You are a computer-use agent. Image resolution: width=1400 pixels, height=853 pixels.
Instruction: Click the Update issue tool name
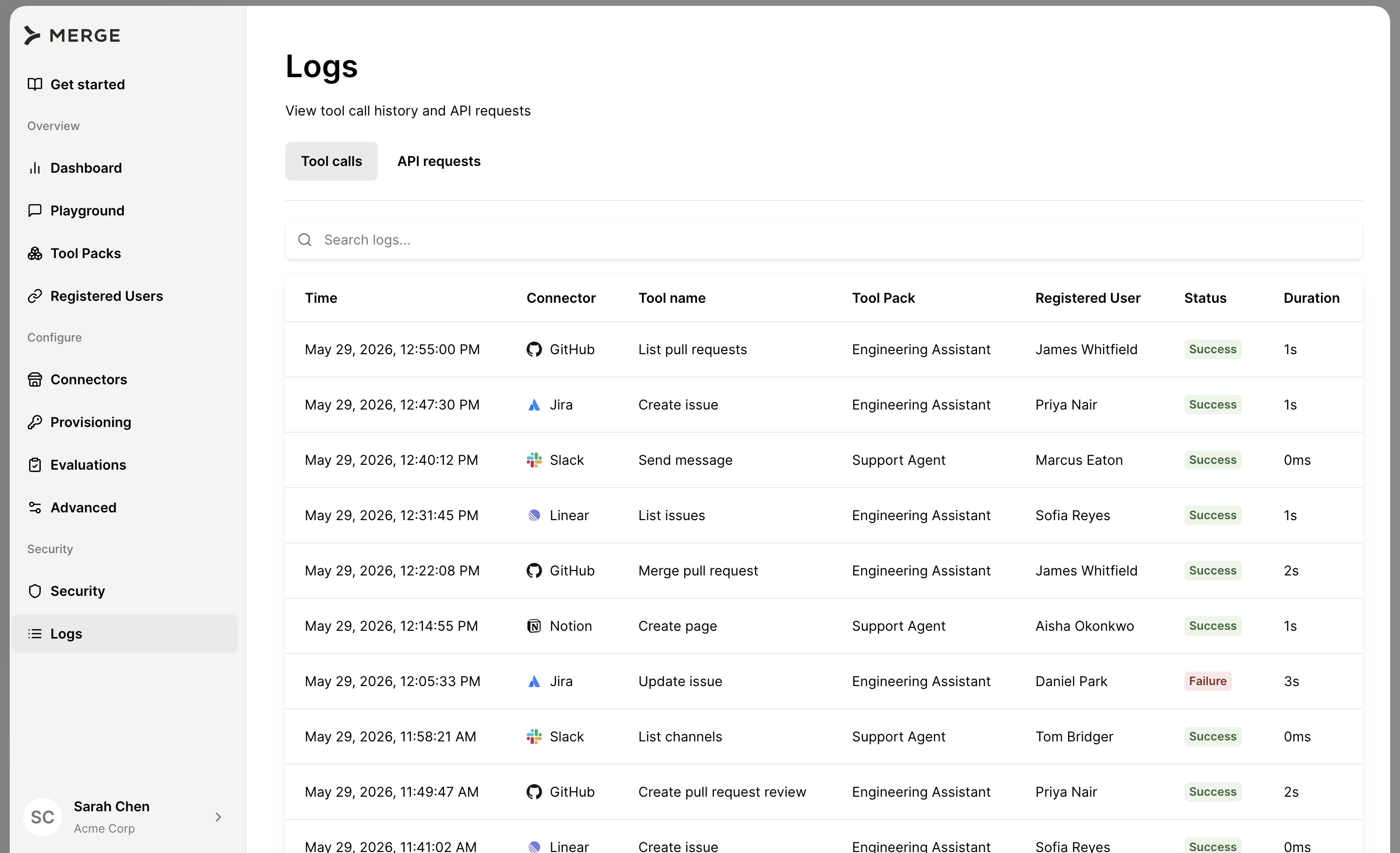point(680,681)
